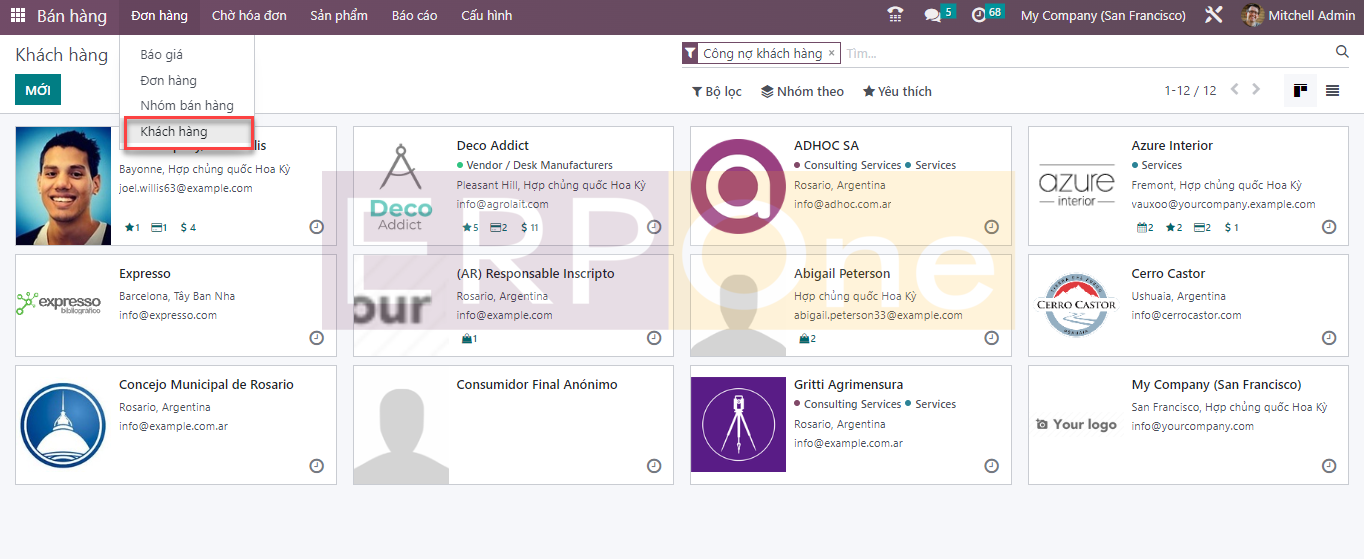Open the 'Yêu thích' favorites dropdown

pyautogui.click(x=897, y=91)
